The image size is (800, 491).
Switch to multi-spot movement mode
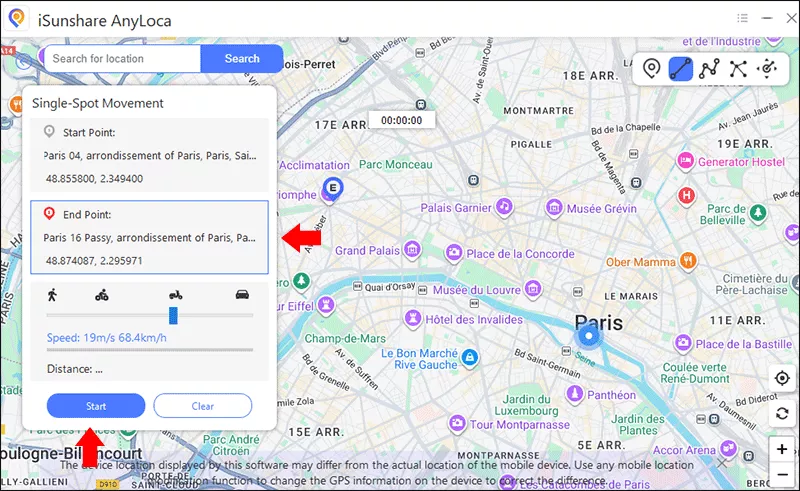point(709,68)
